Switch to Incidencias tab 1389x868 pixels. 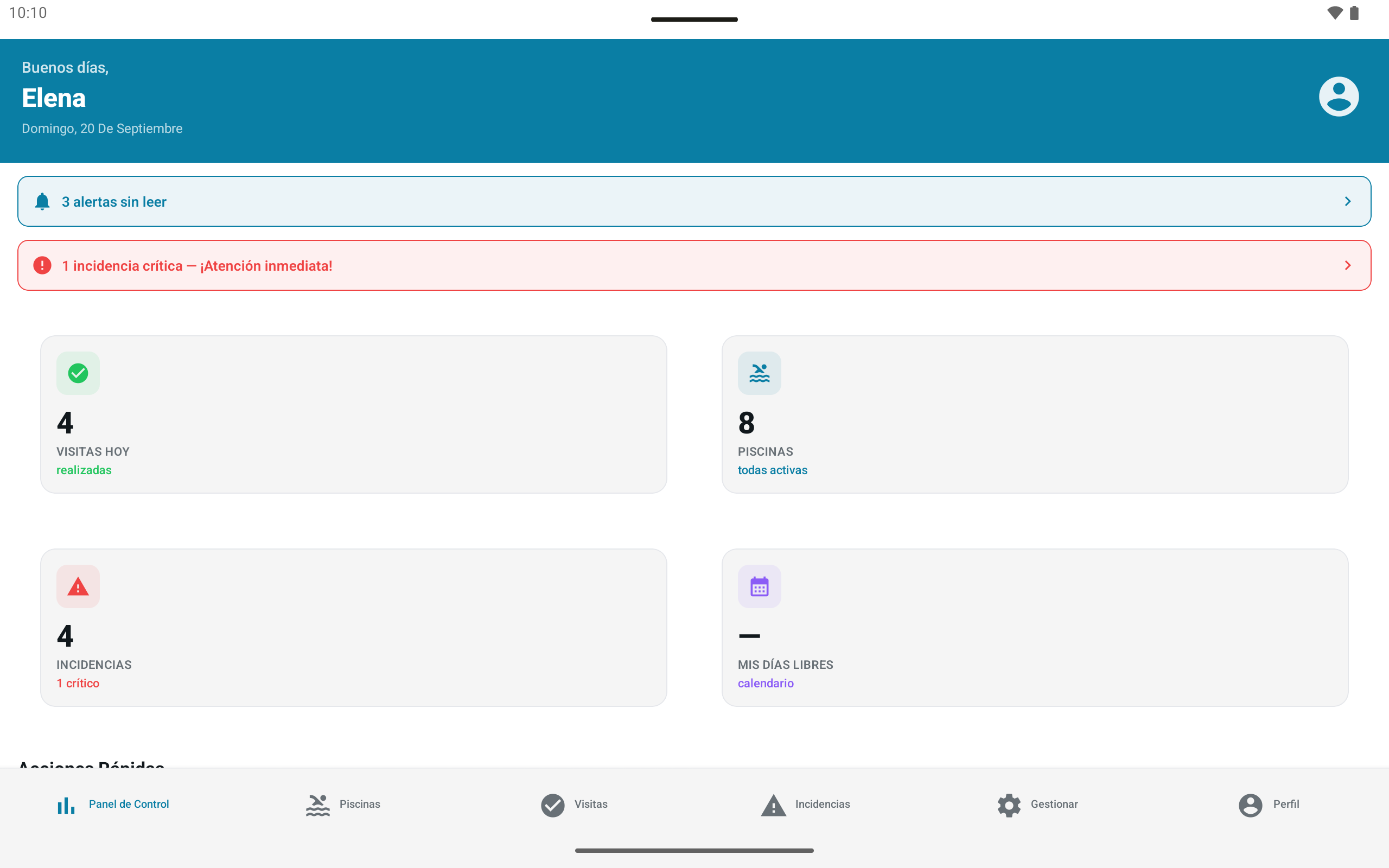pos(805,805)
